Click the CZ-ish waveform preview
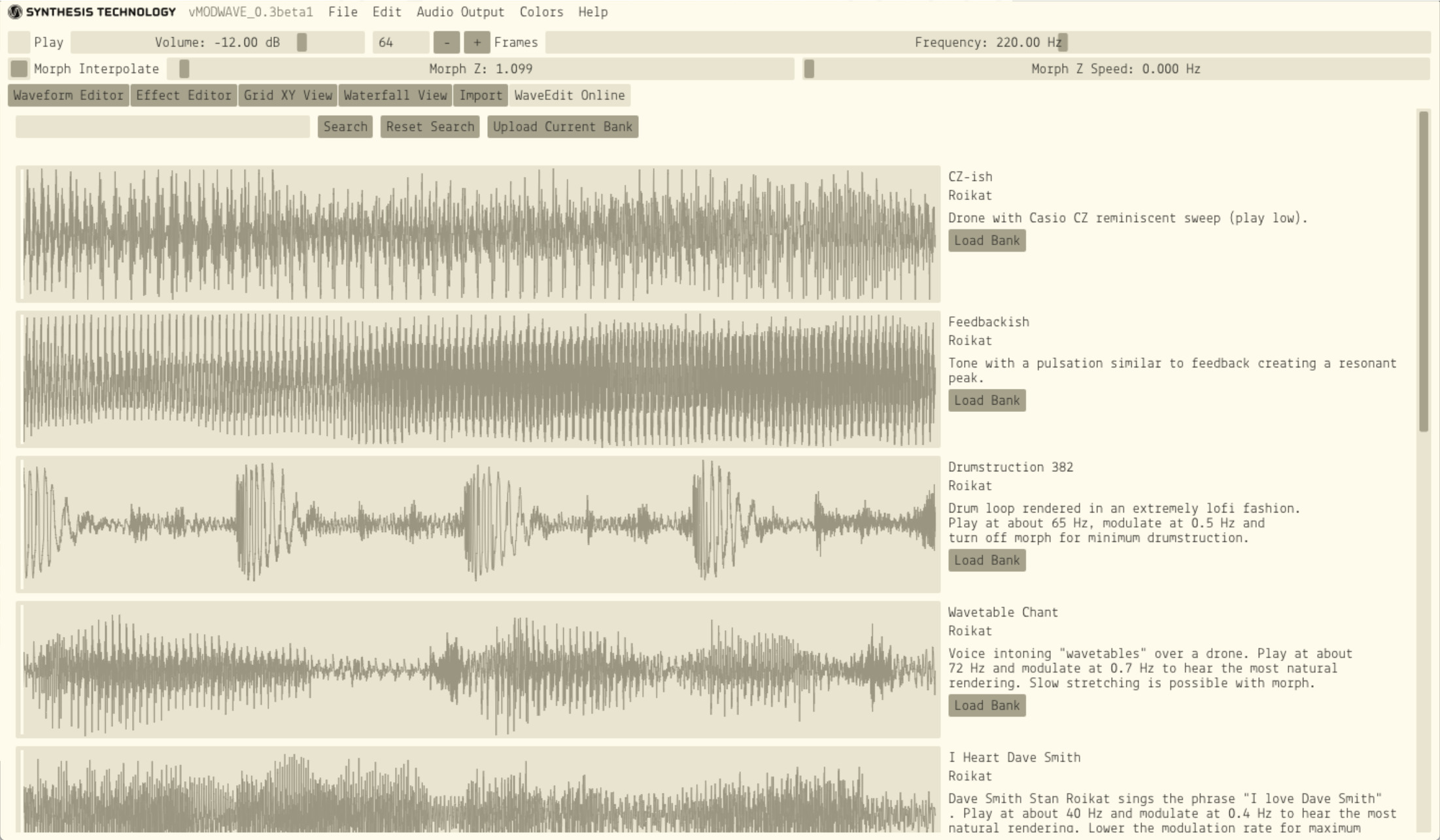This screenshot has width=1440, height=840. click(x=478, y=234)
